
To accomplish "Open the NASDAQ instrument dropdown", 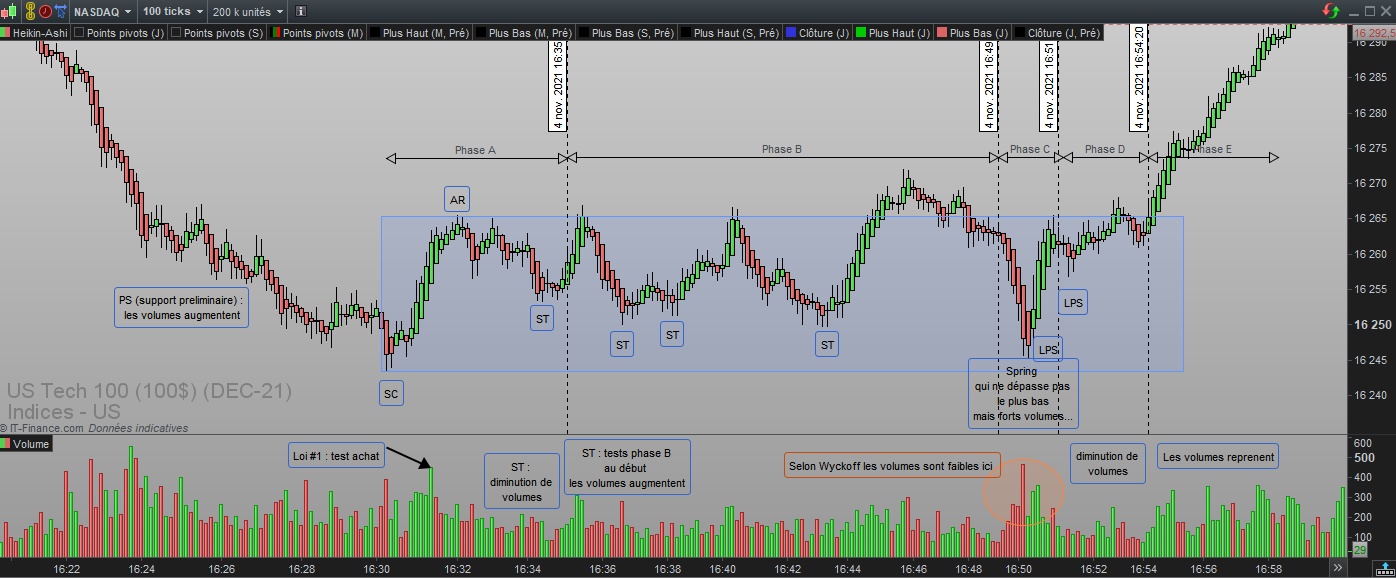I will [102, 12].
